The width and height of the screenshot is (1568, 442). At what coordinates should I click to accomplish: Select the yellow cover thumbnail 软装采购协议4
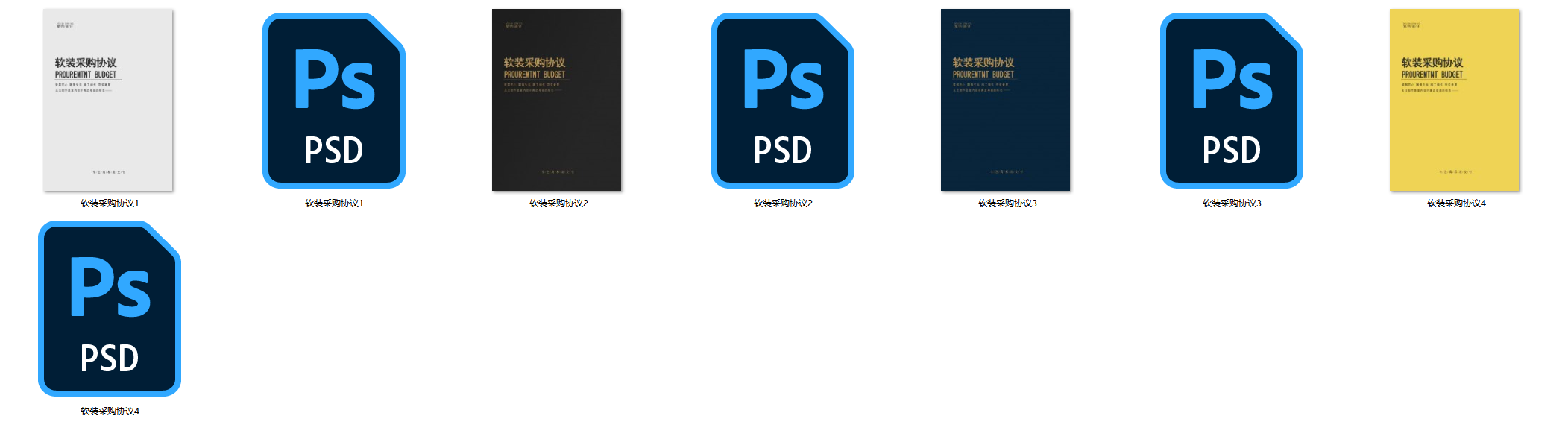coord(1455,100)
